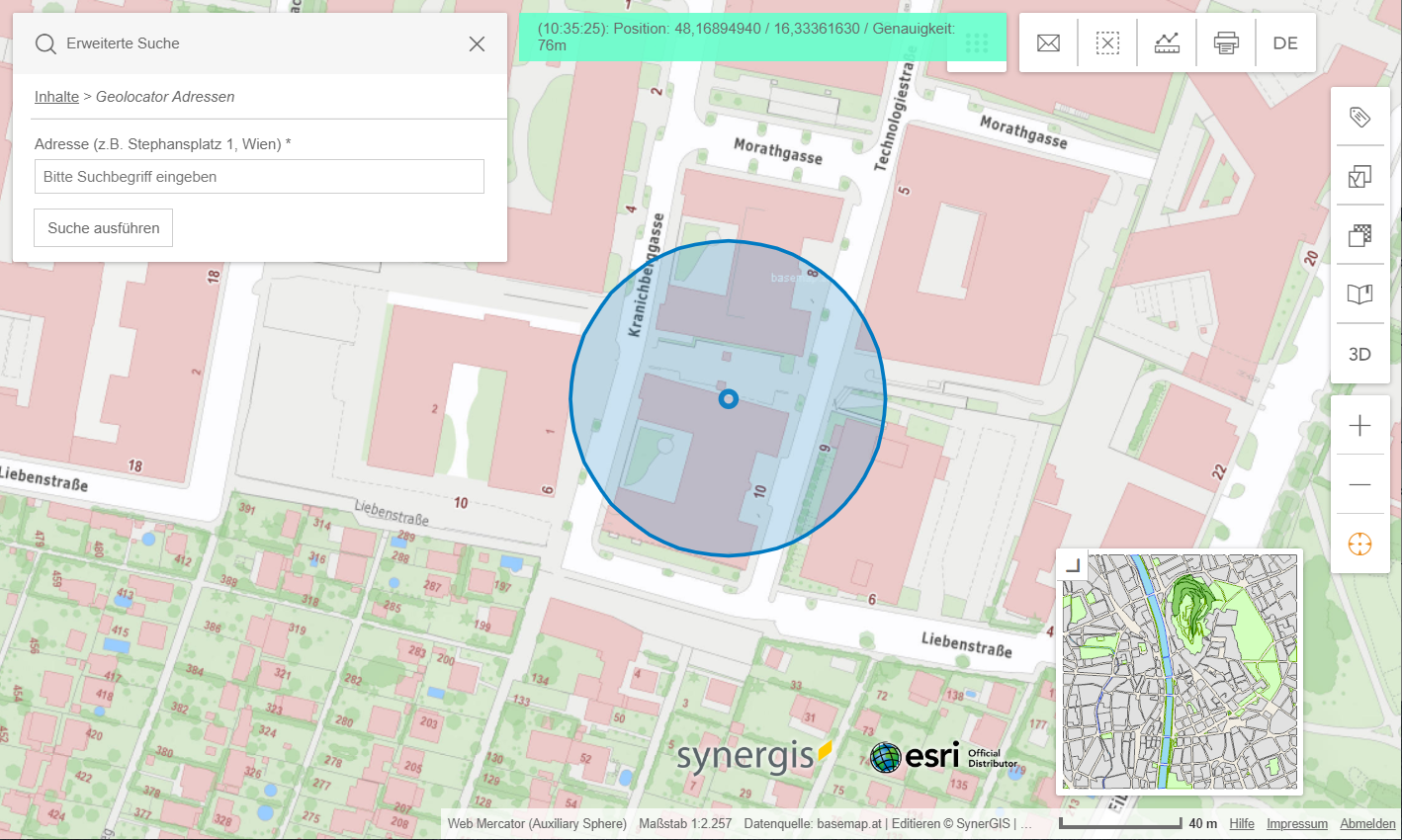Toggle the 3D view
The width and height of the screenshot is (1402, 840).
point(1359,354)
